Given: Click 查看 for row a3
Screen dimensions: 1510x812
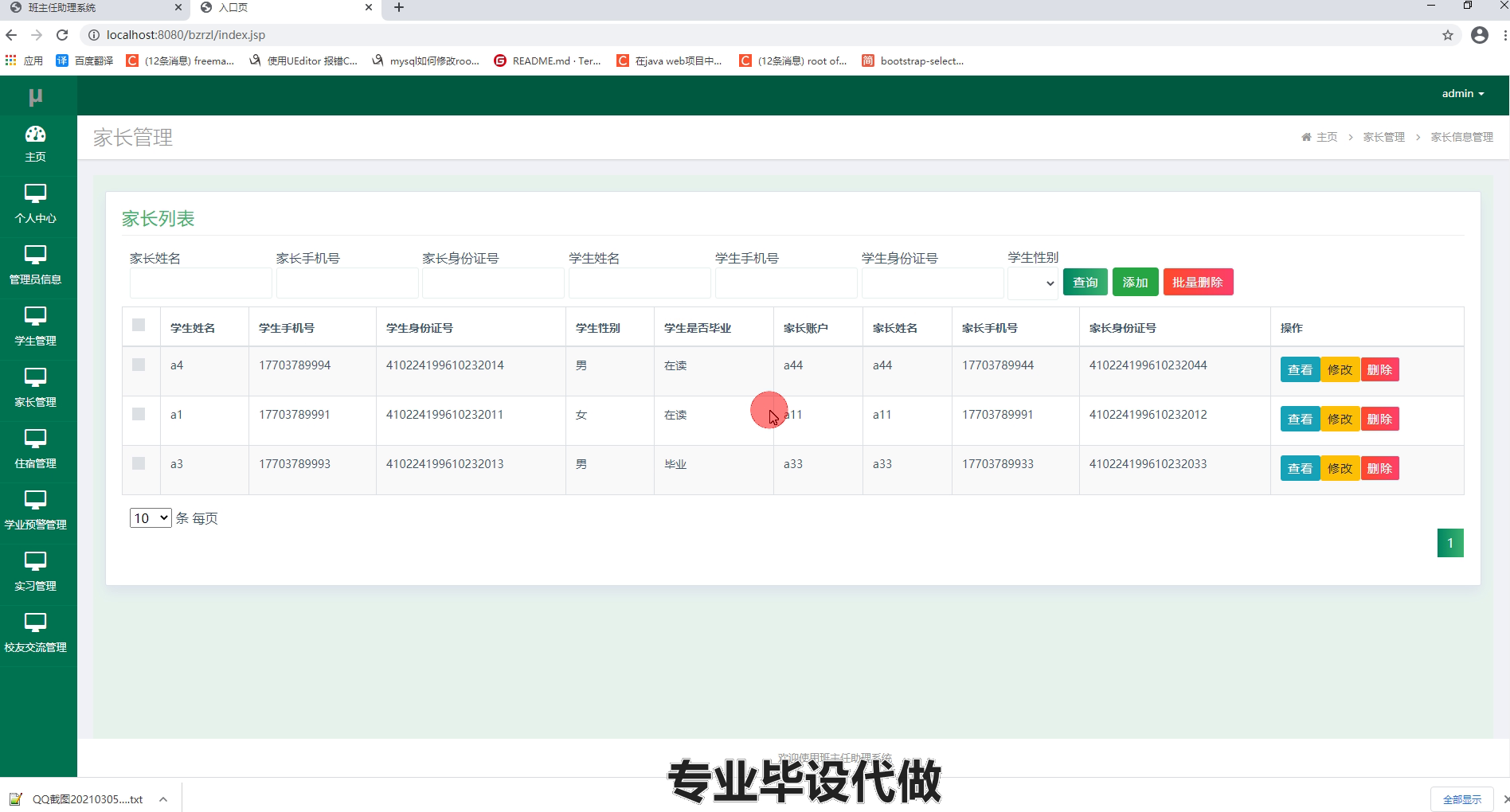Looking at the screenshot, I should (x=1300, y=468).
